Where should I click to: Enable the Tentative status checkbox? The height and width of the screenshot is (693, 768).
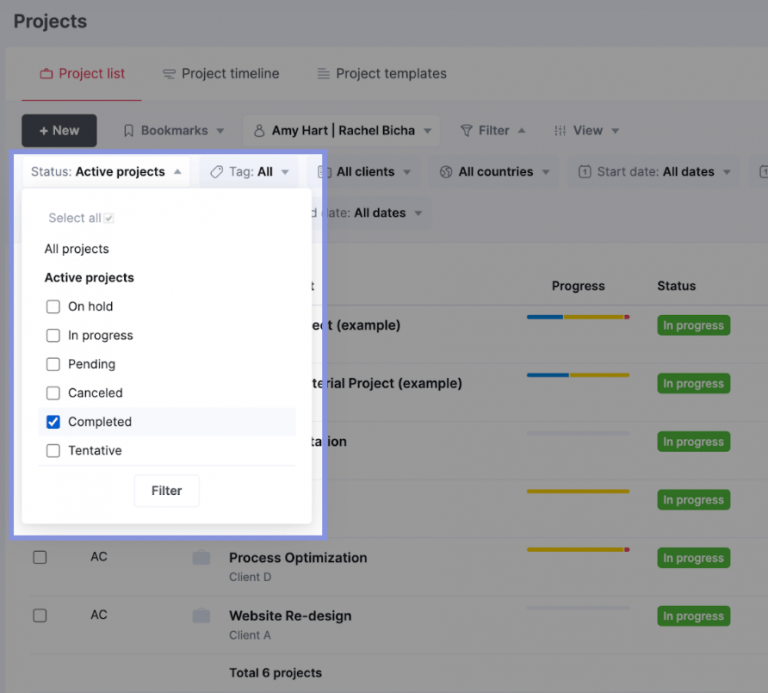click(x=54, y=451)
